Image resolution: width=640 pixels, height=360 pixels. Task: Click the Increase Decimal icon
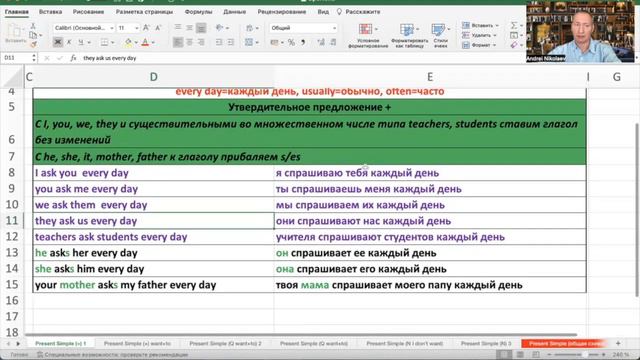tap(321, 42)
